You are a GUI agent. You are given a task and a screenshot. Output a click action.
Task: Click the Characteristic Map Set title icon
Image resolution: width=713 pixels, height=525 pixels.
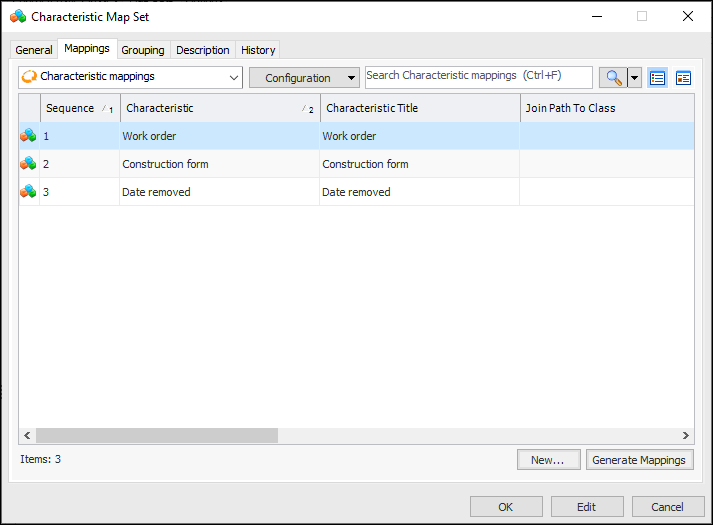[18, 16]
